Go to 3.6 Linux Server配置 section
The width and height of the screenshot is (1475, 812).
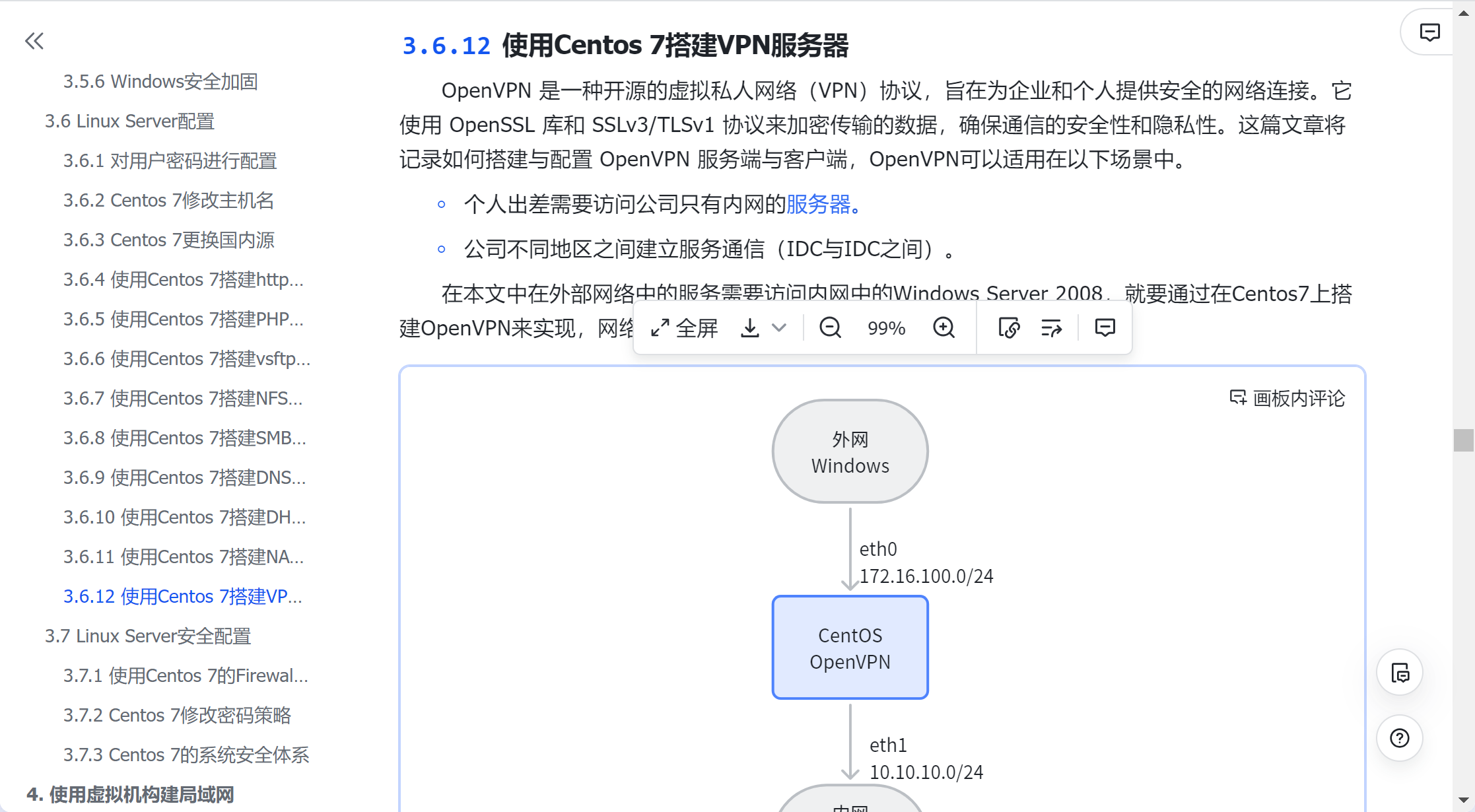tap(129, 121)
